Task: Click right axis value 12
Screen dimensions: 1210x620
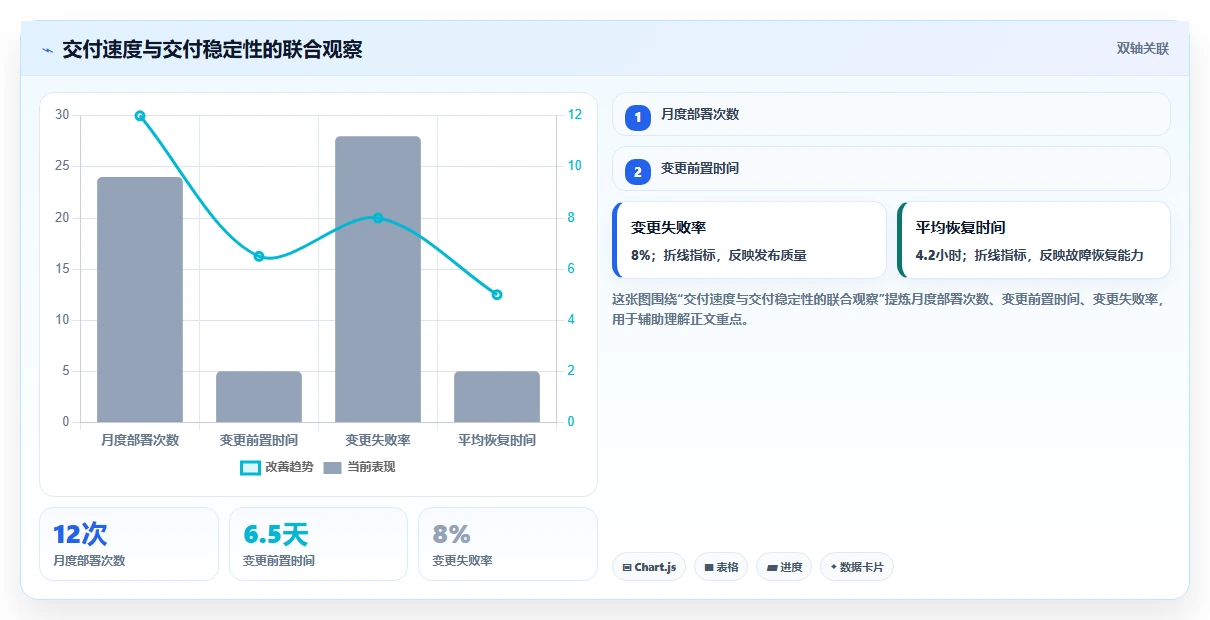Action: pyautogui.click(x=575, y=115)
